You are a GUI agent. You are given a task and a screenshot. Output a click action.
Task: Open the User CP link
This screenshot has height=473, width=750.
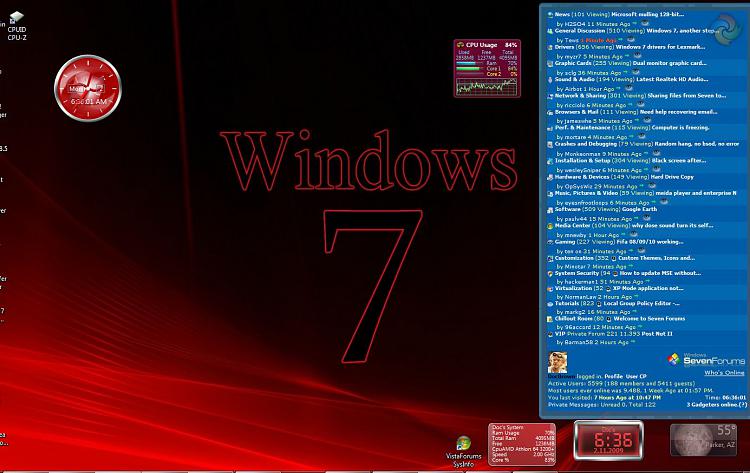(x=636, y=377)
